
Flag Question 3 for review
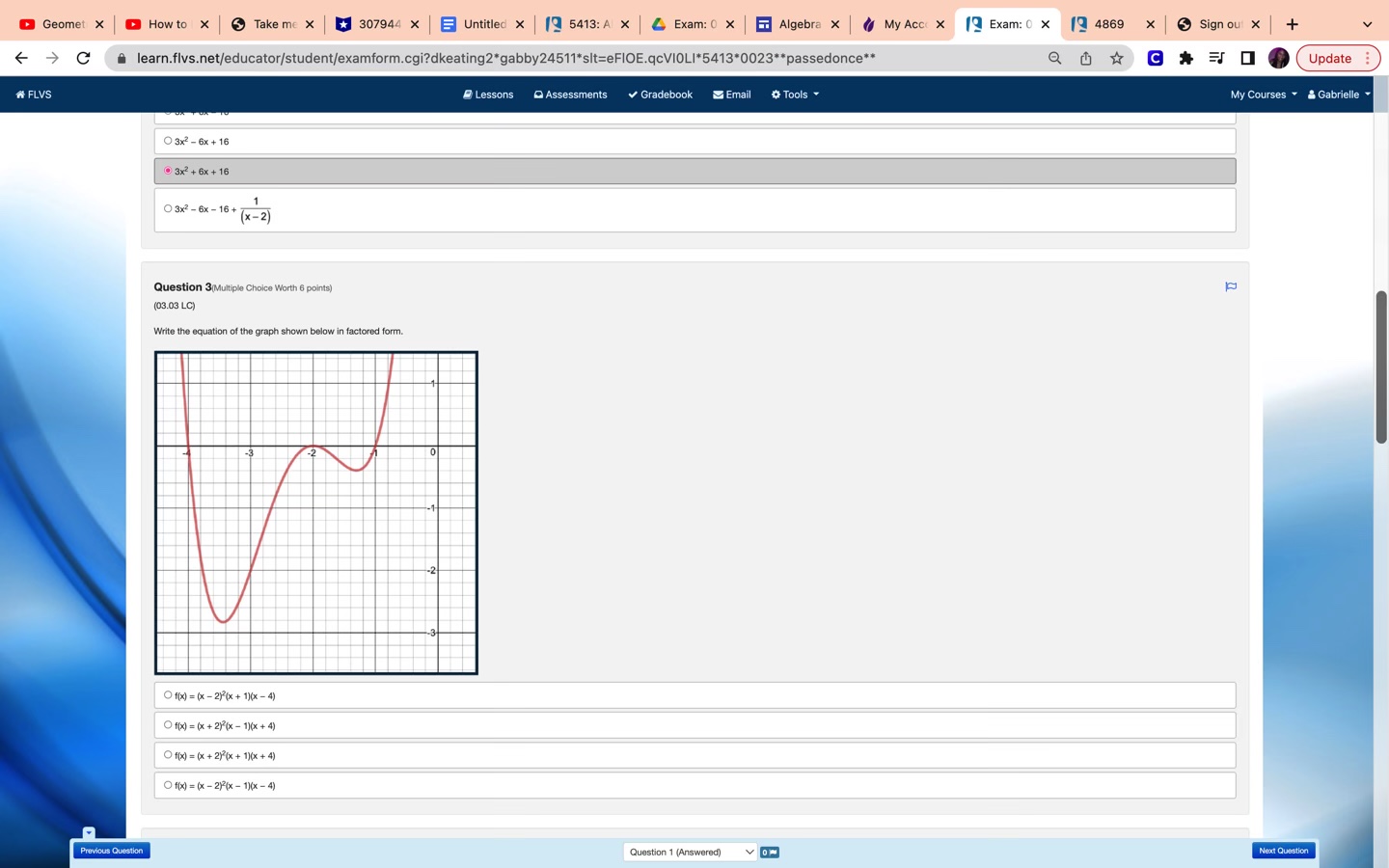1231,286
